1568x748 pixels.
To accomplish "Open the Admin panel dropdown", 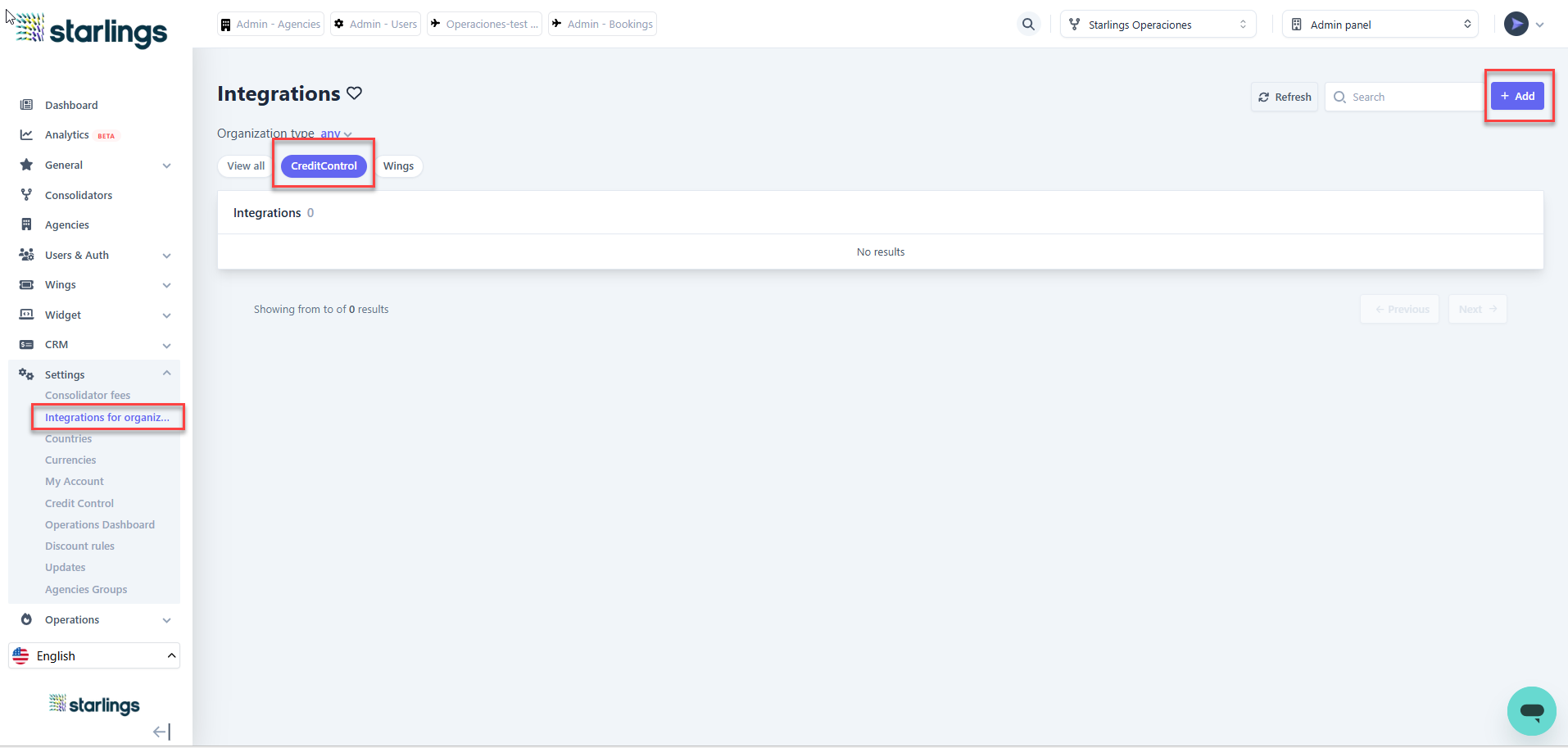I will click(x=1380, y=25).
